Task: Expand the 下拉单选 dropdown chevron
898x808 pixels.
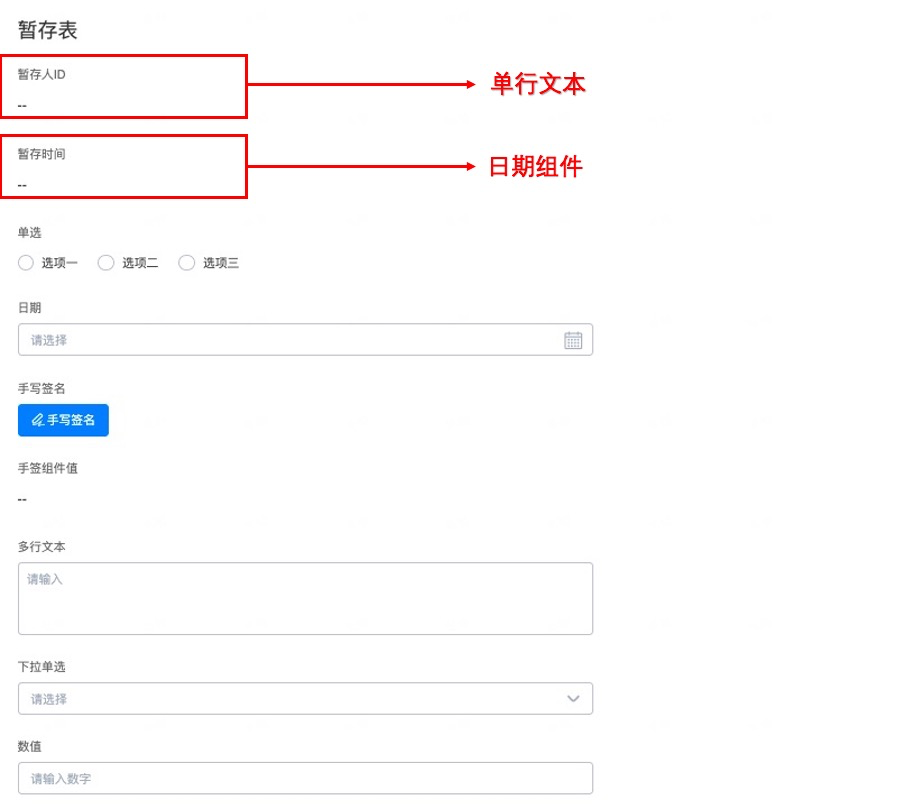Action: click(x=573, y=699)
